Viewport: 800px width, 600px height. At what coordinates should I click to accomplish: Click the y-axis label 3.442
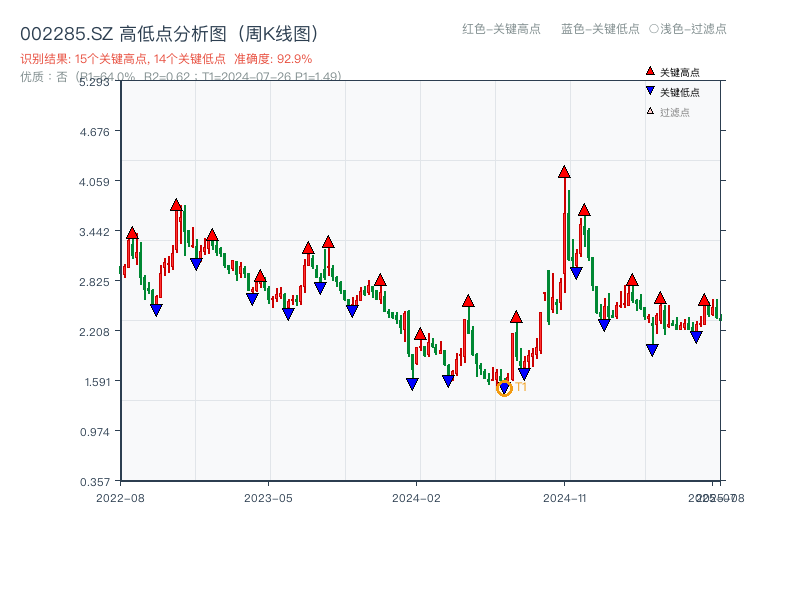pos(94,232)
